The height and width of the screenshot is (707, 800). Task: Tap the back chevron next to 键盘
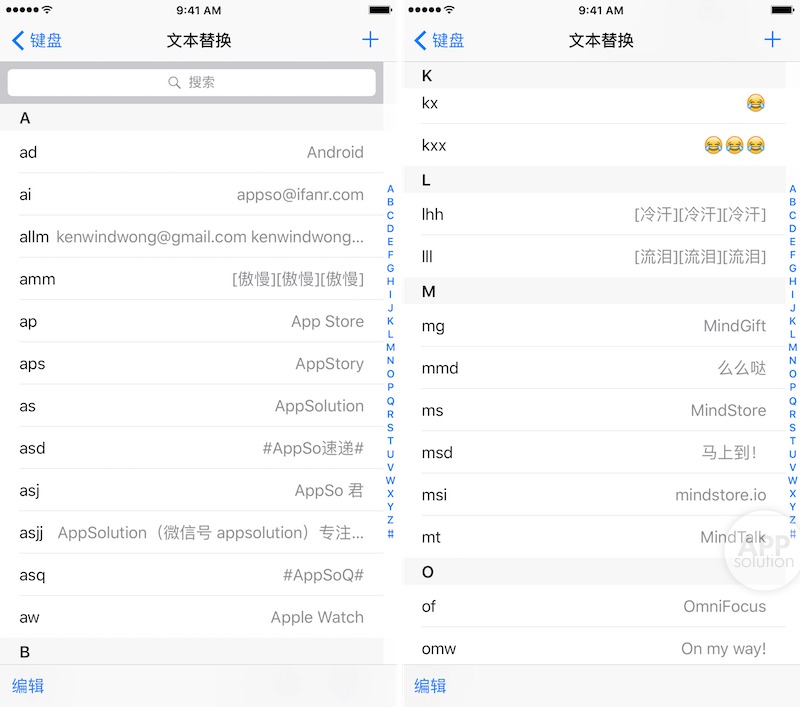(16, 39)
